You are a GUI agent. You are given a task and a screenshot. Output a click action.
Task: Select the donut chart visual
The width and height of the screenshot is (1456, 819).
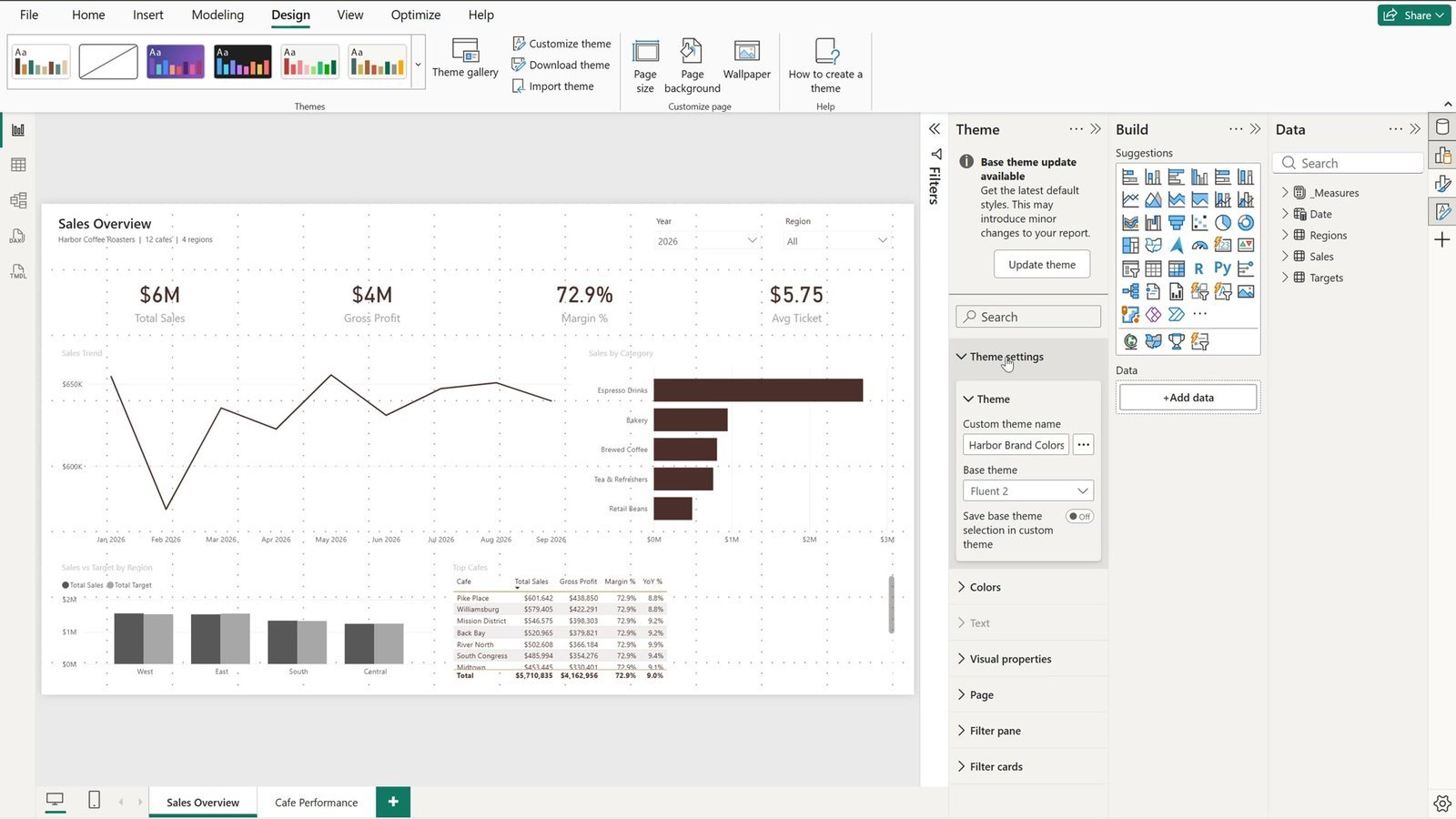[x=1246, y=222]
